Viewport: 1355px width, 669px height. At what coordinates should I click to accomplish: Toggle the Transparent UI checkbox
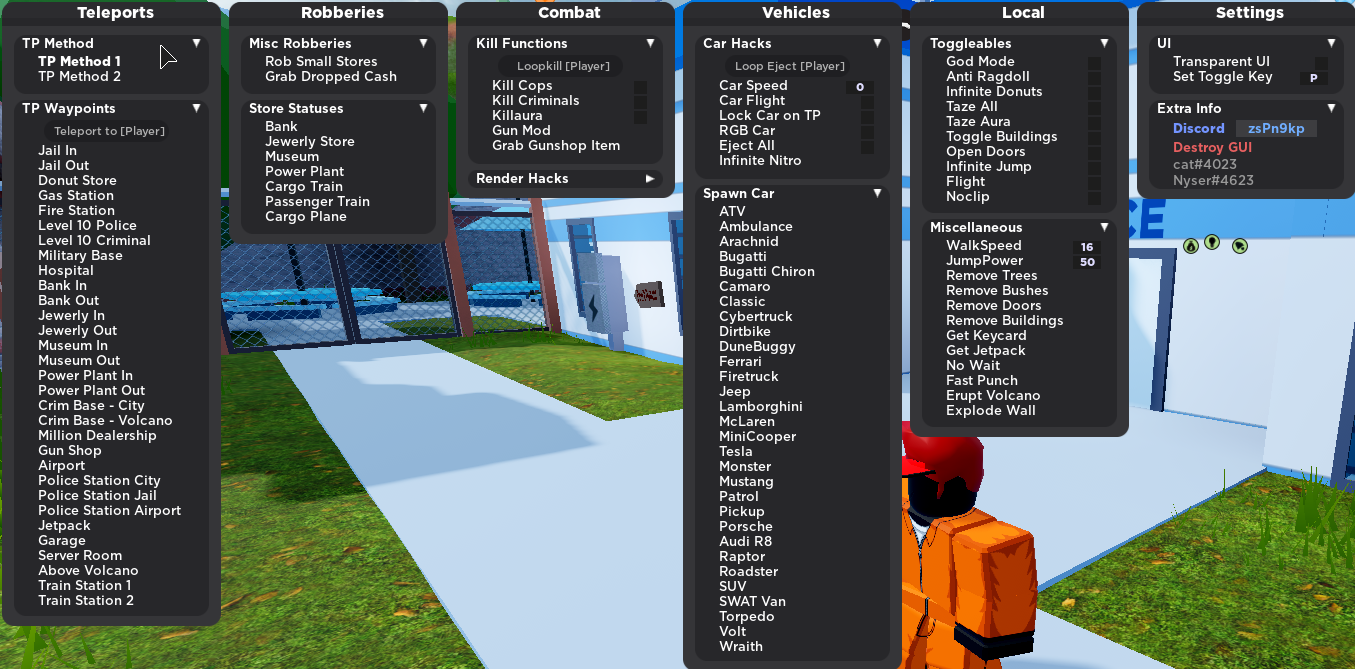1321,62
